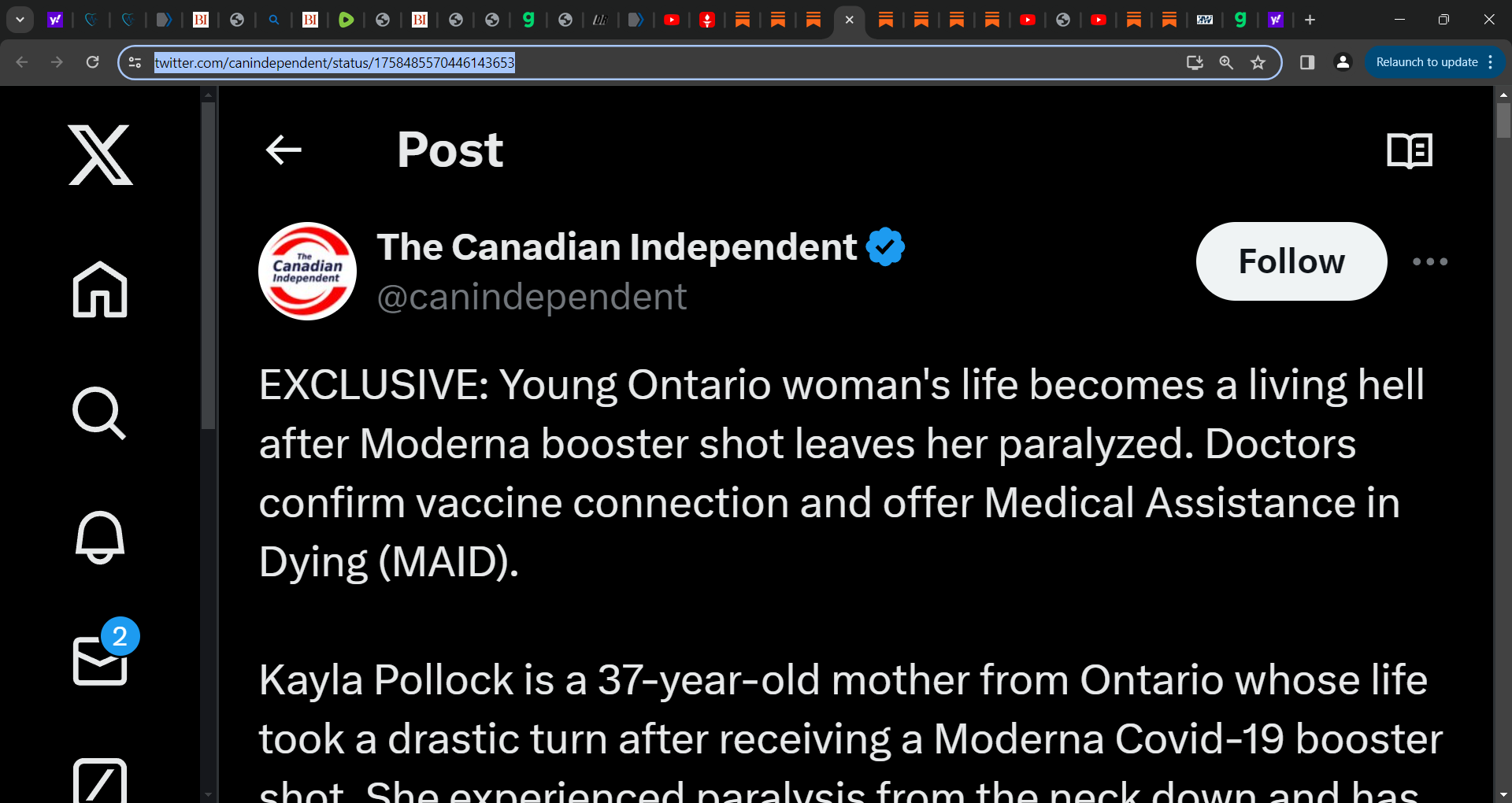The width and height of the screenshot is (1512, 803).
Task: Open the X home logo
Action: click(x=100, y=155)
